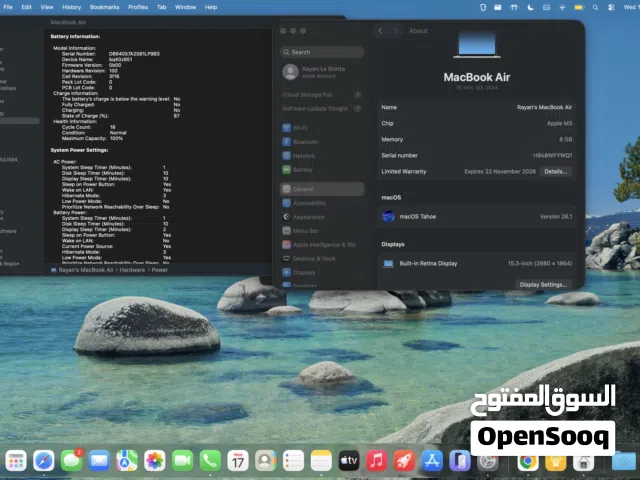Select Accessibility in the Settings sidebar
The width and height of the screenshot is (640, 480).
(322, 203)
